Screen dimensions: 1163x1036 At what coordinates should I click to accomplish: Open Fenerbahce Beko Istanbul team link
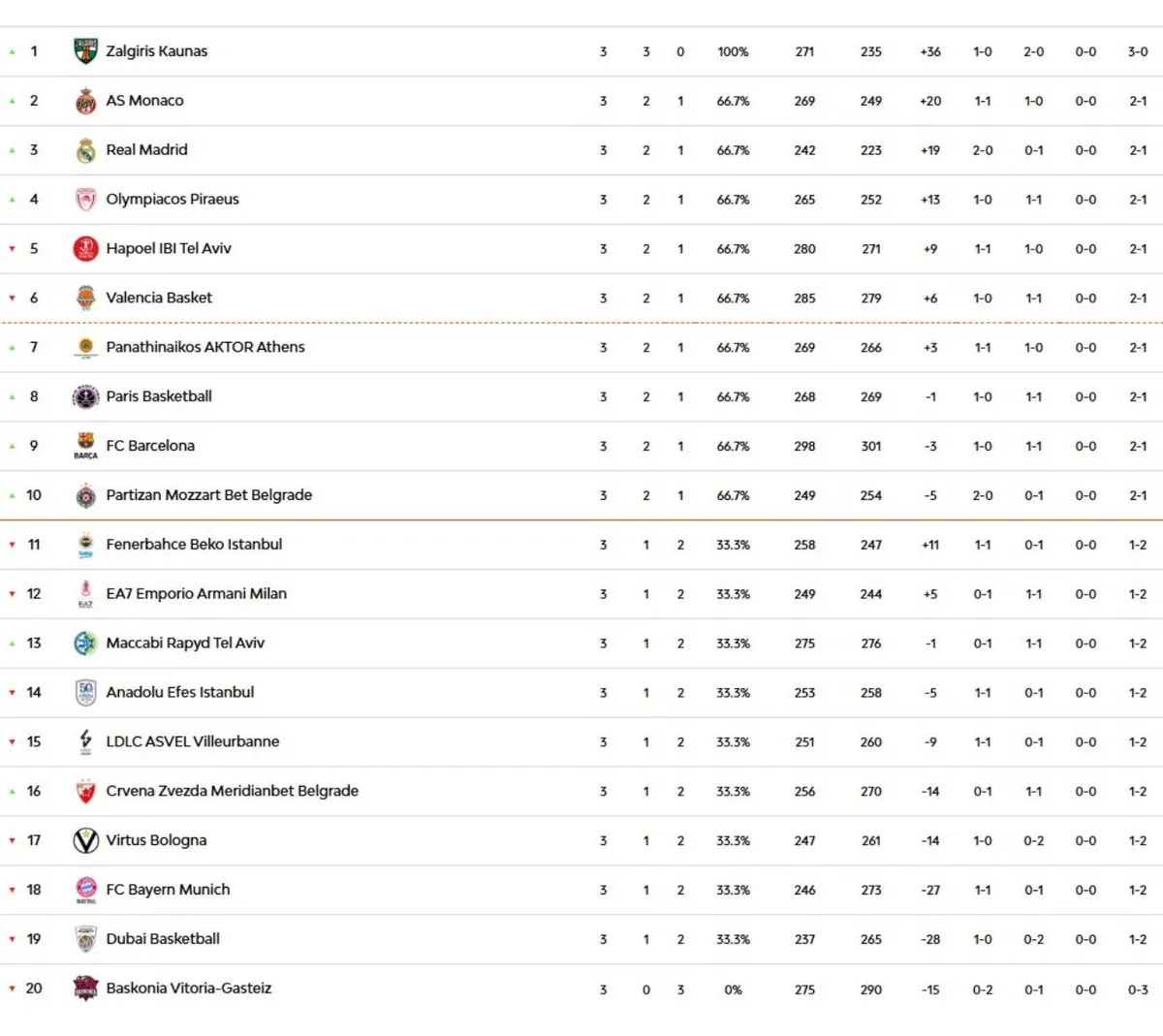point(194,545)
